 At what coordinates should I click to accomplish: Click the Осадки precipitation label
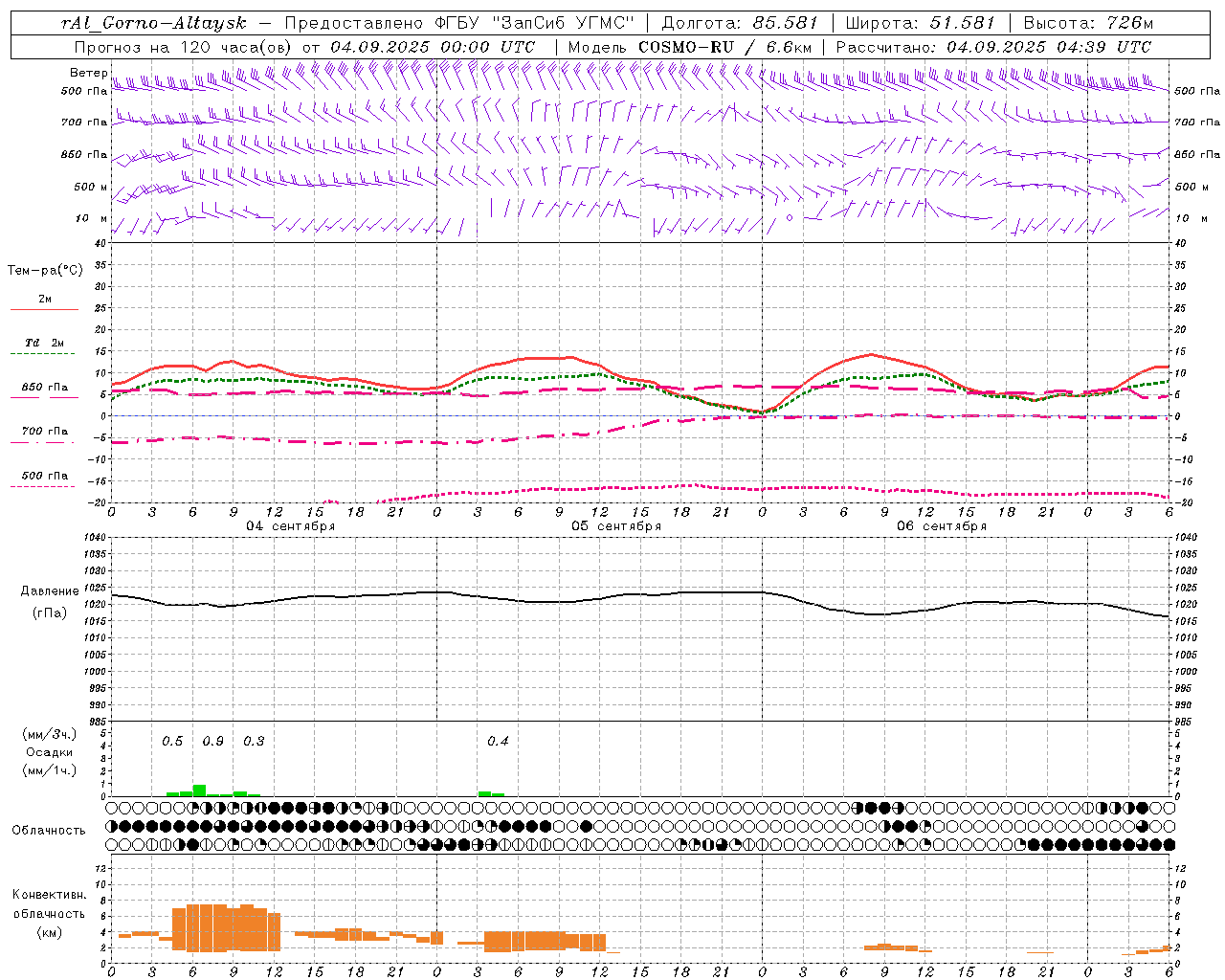tap(50, 752)
